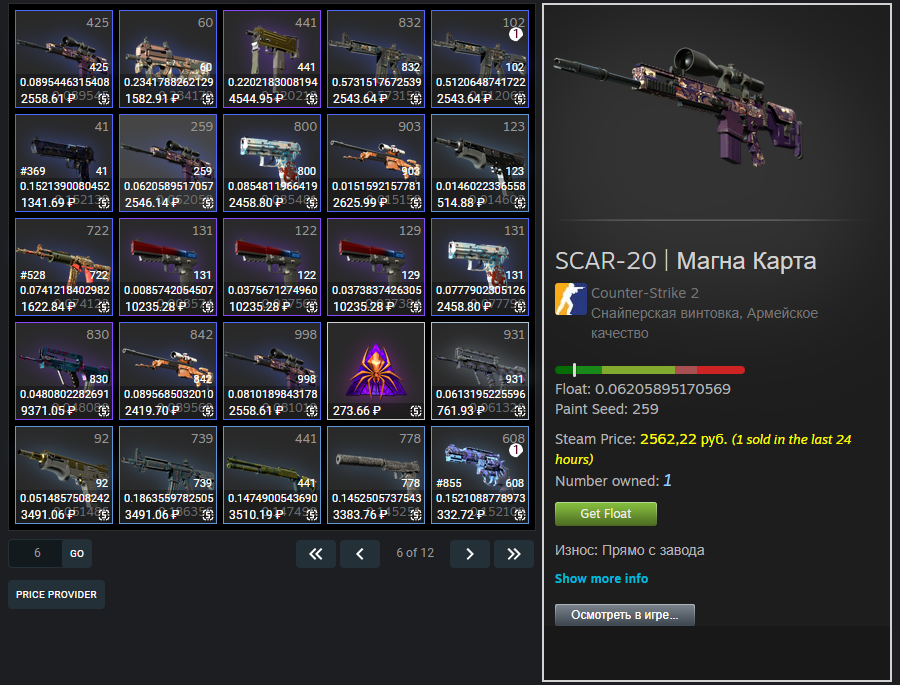Viewport: 900px width, 685px height.
Task: Select the MAC-10 item priced 4544.95
Action: pos(272,59)
